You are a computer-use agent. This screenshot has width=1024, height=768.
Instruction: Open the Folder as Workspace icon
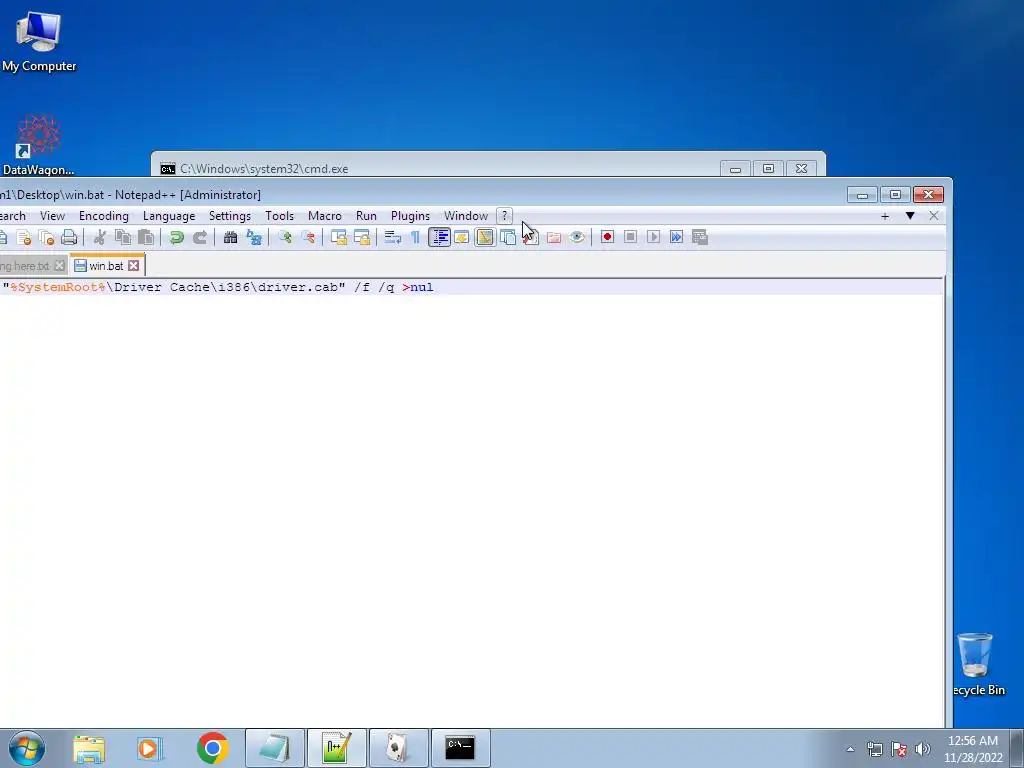point(554,237)
